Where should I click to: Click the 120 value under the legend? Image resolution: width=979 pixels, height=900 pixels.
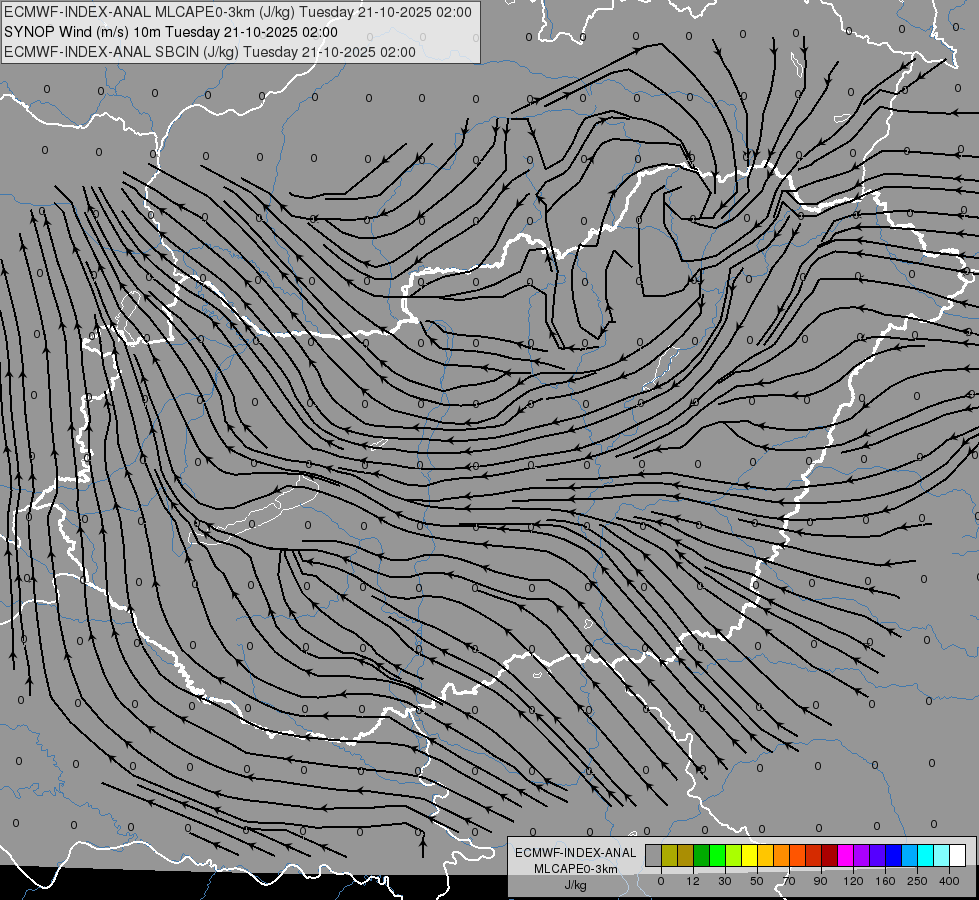pos(853,881)
